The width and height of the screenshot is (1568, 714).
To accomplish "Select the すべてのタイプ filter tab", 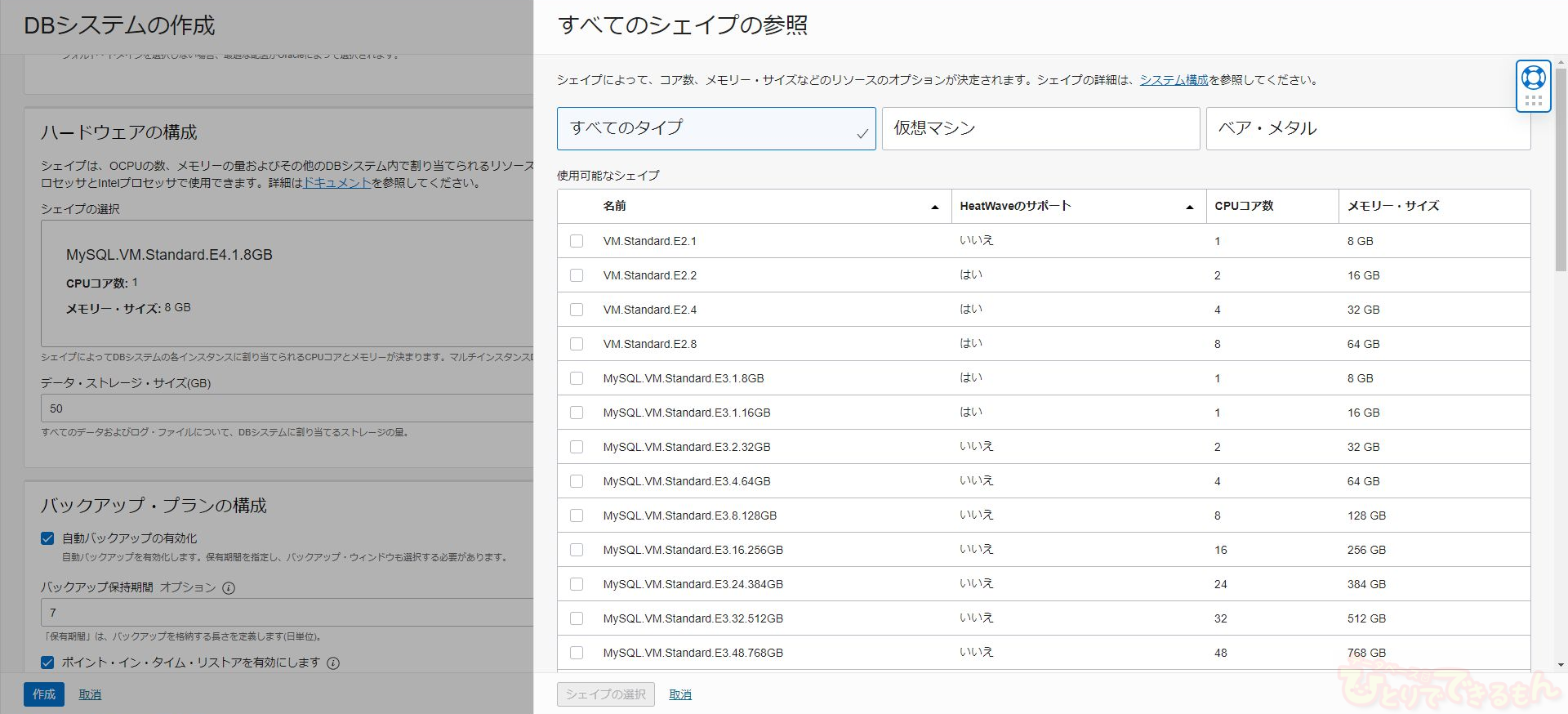I will [715, 128].
